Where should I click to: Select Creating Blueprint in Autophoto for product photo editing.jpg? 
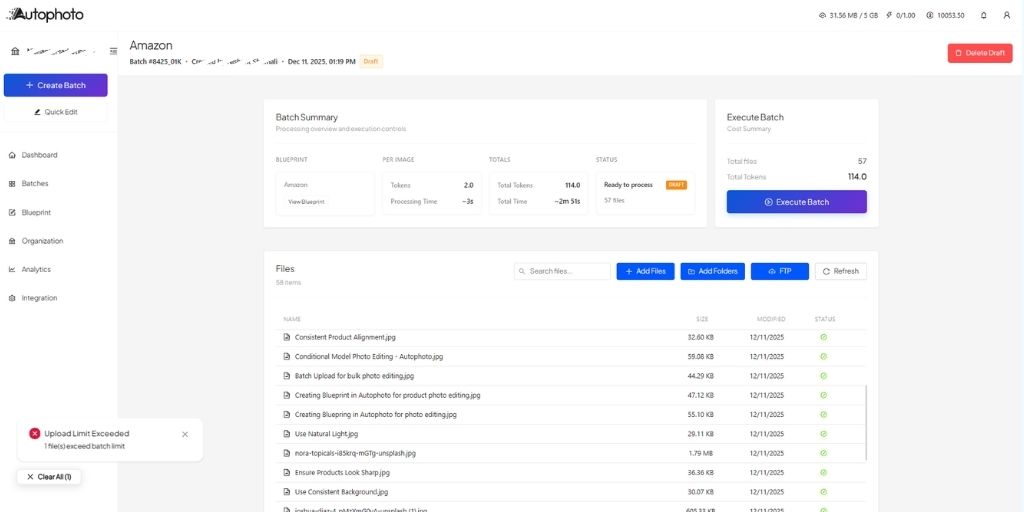point(387,395)
